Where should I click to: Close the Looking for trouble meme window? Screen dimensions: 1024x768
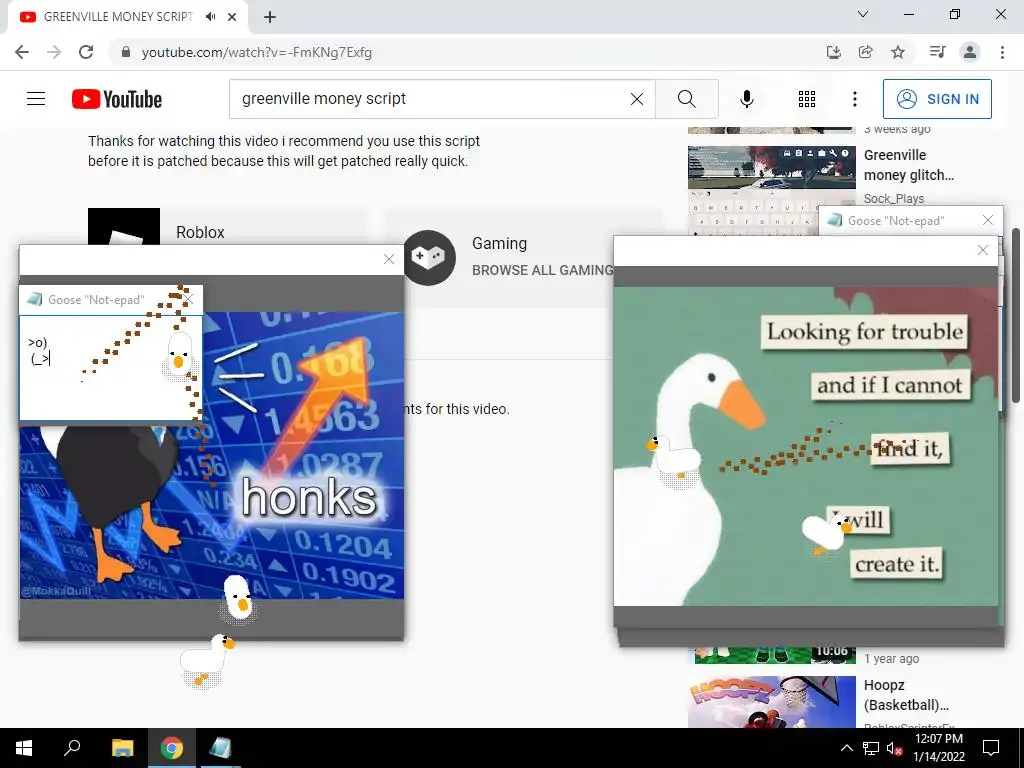[x=982, y=250]
